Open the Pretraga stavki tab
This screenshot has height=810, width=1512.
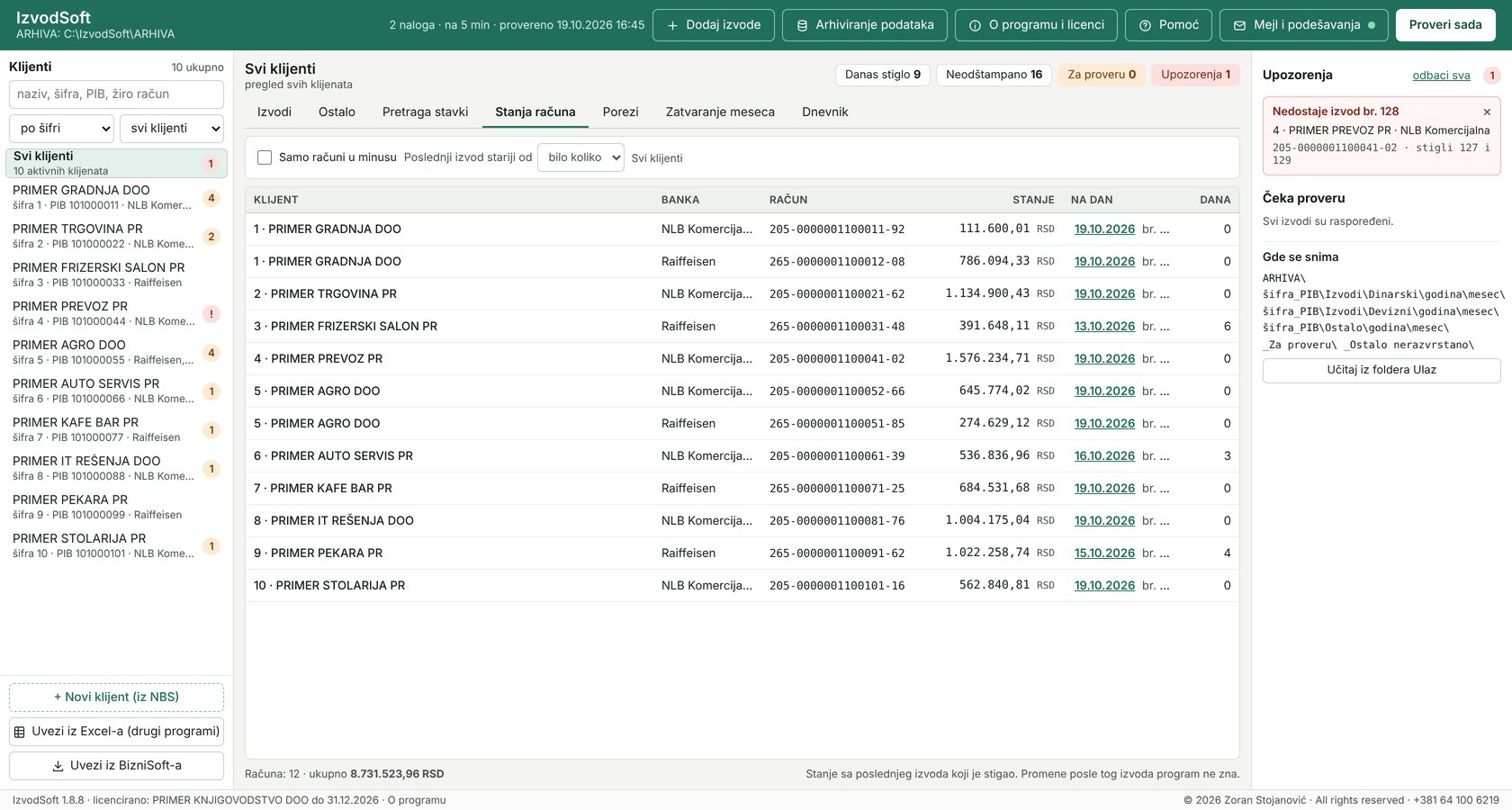pyautogui.click(x=425, y=112)
